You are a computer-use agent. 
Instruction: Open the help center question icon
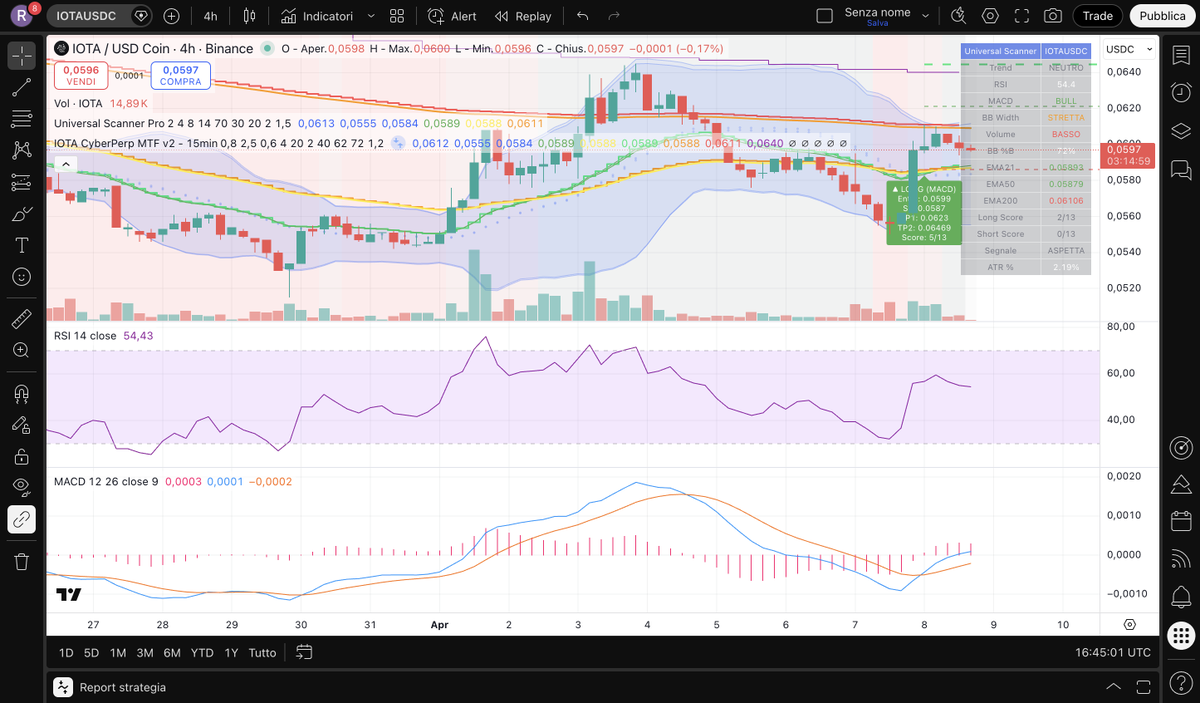[x=1181, y=684]
